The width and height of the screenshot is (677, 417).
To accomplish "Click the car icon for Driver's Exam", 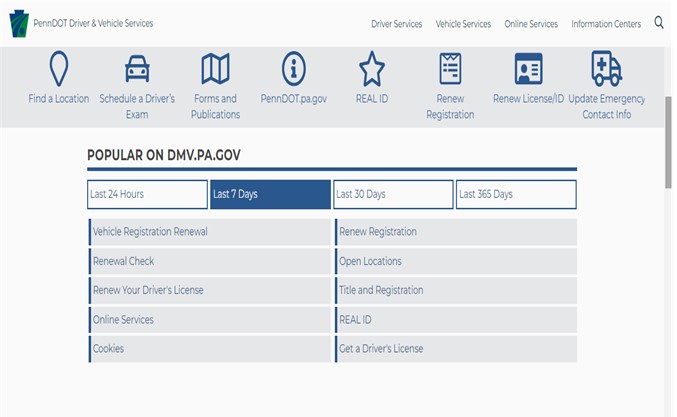I will [137, 69].
